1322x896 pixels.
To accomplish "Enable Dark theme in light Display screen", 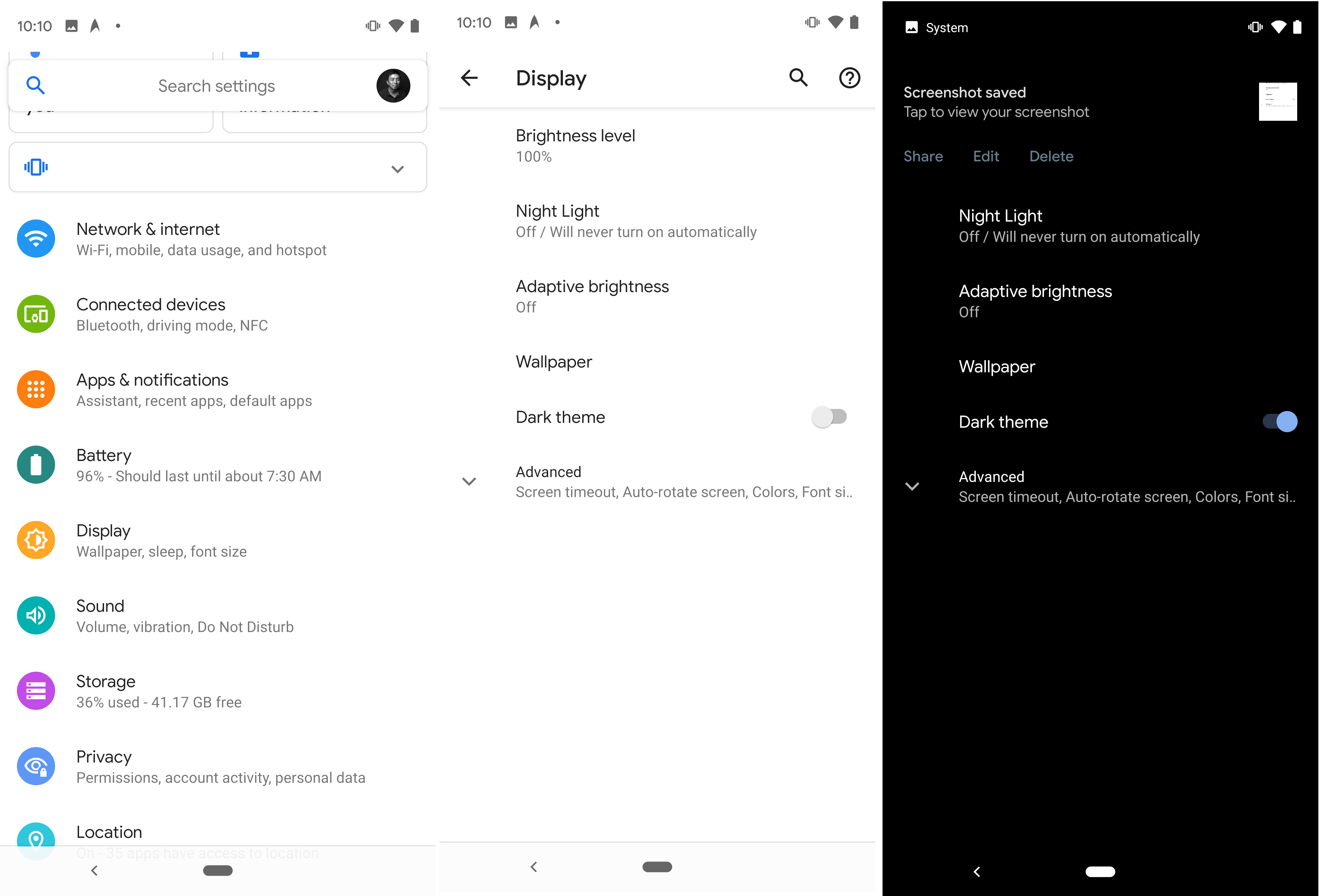I will pos(829,417).
